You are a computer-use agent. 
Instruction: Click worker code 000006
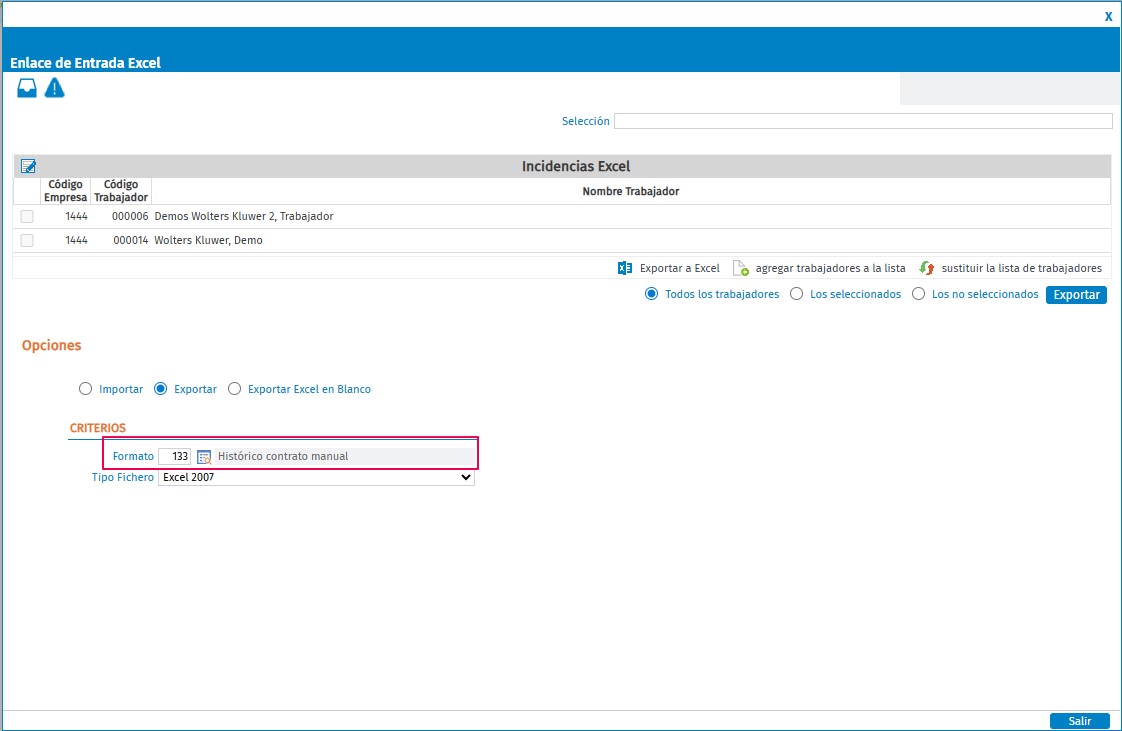coord(130,216)
